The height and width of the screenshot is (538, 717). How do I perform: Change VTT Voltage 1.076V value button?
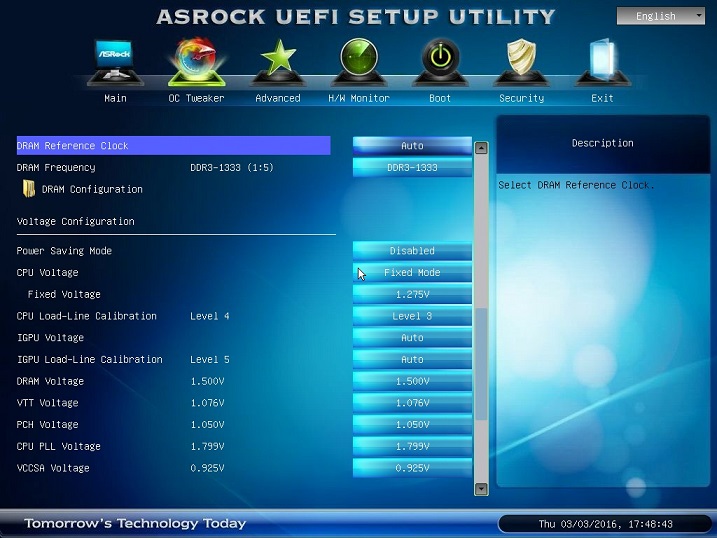click(x=412, y=403)
